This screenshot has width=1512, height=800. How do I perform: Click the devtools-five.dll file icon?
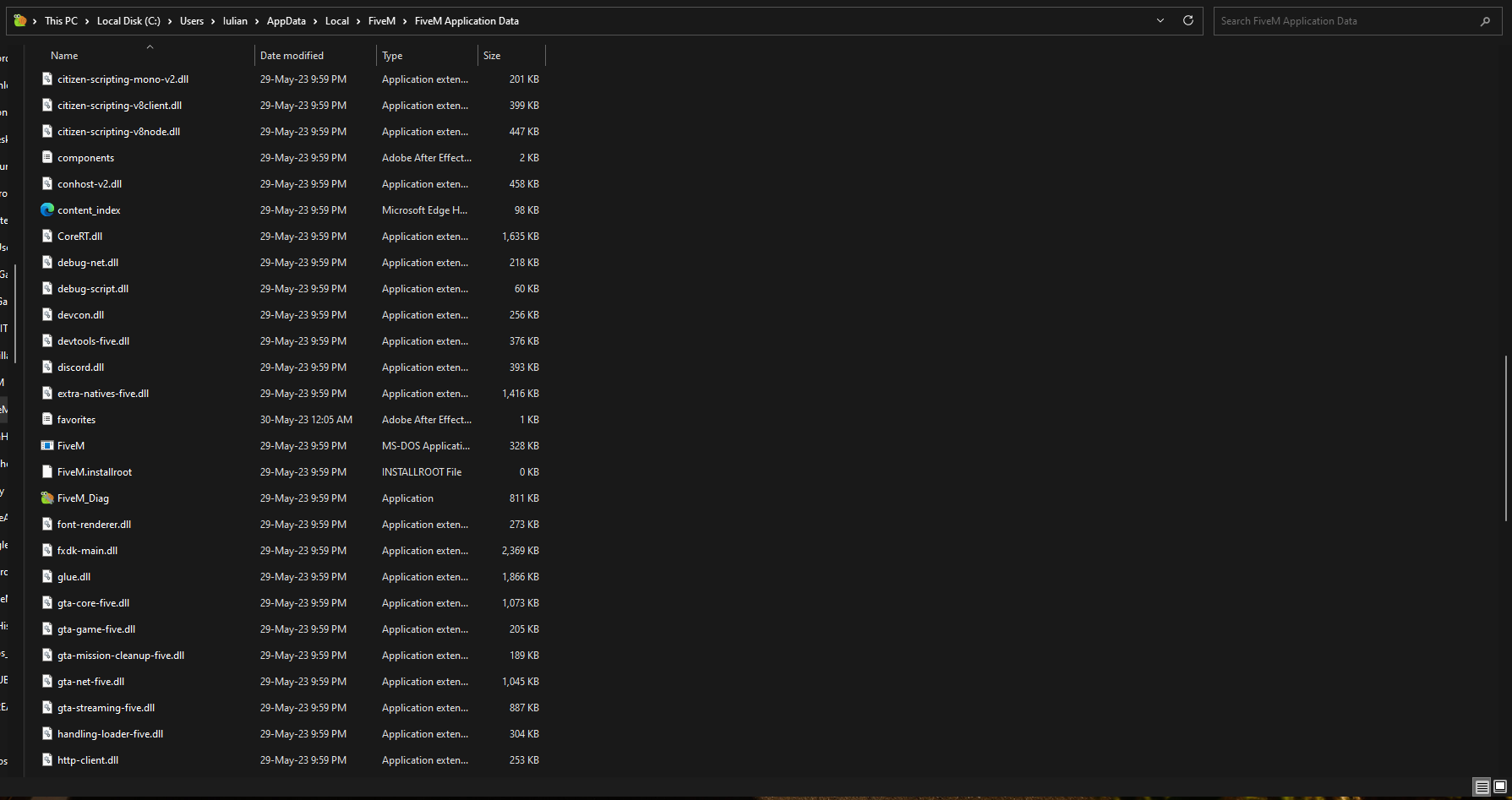point(47,340)
